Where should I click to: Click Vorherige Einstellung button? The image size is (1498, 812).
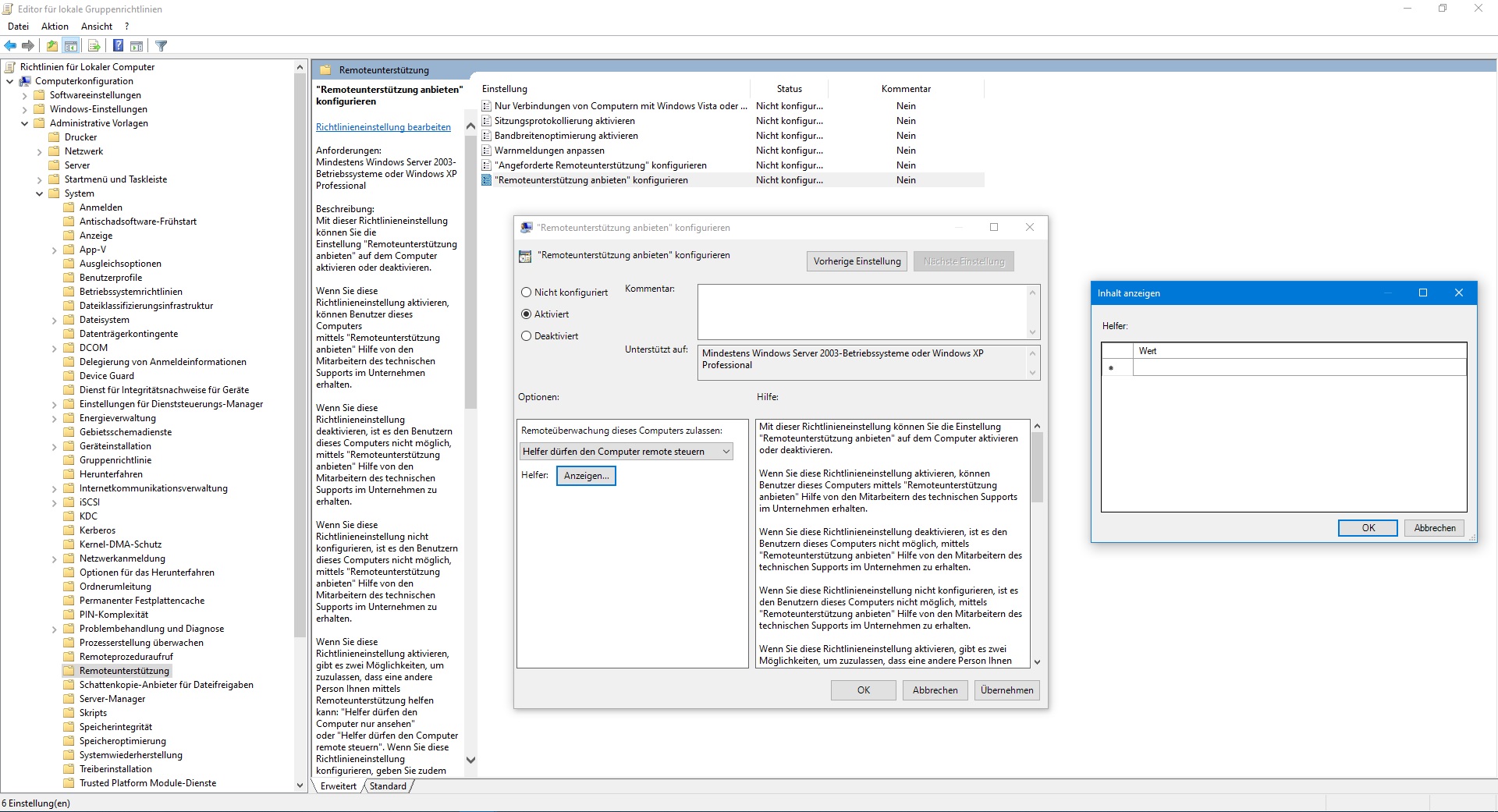click(x=857, y=261)
